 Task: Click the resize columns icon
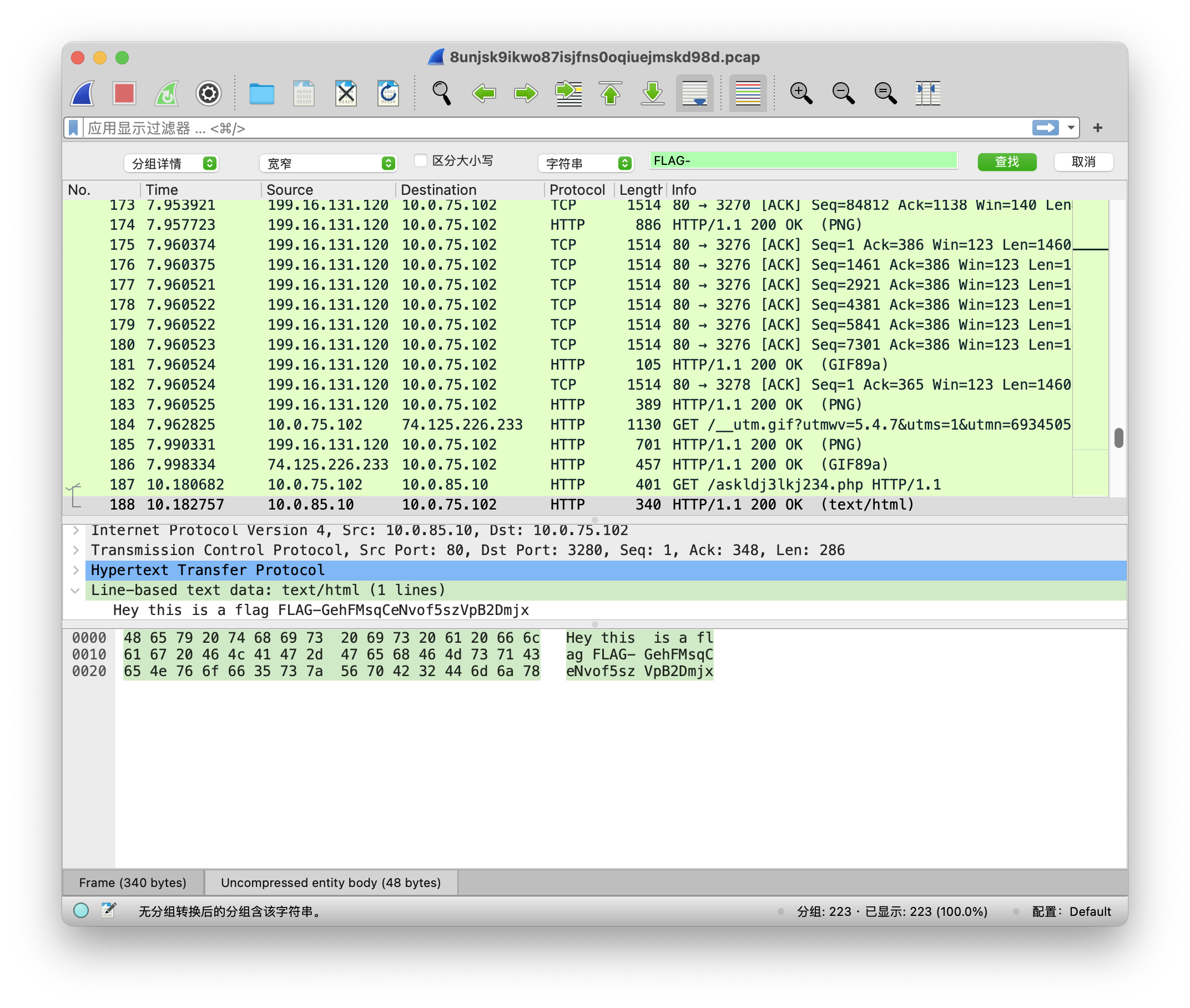[x=927, y=93]
